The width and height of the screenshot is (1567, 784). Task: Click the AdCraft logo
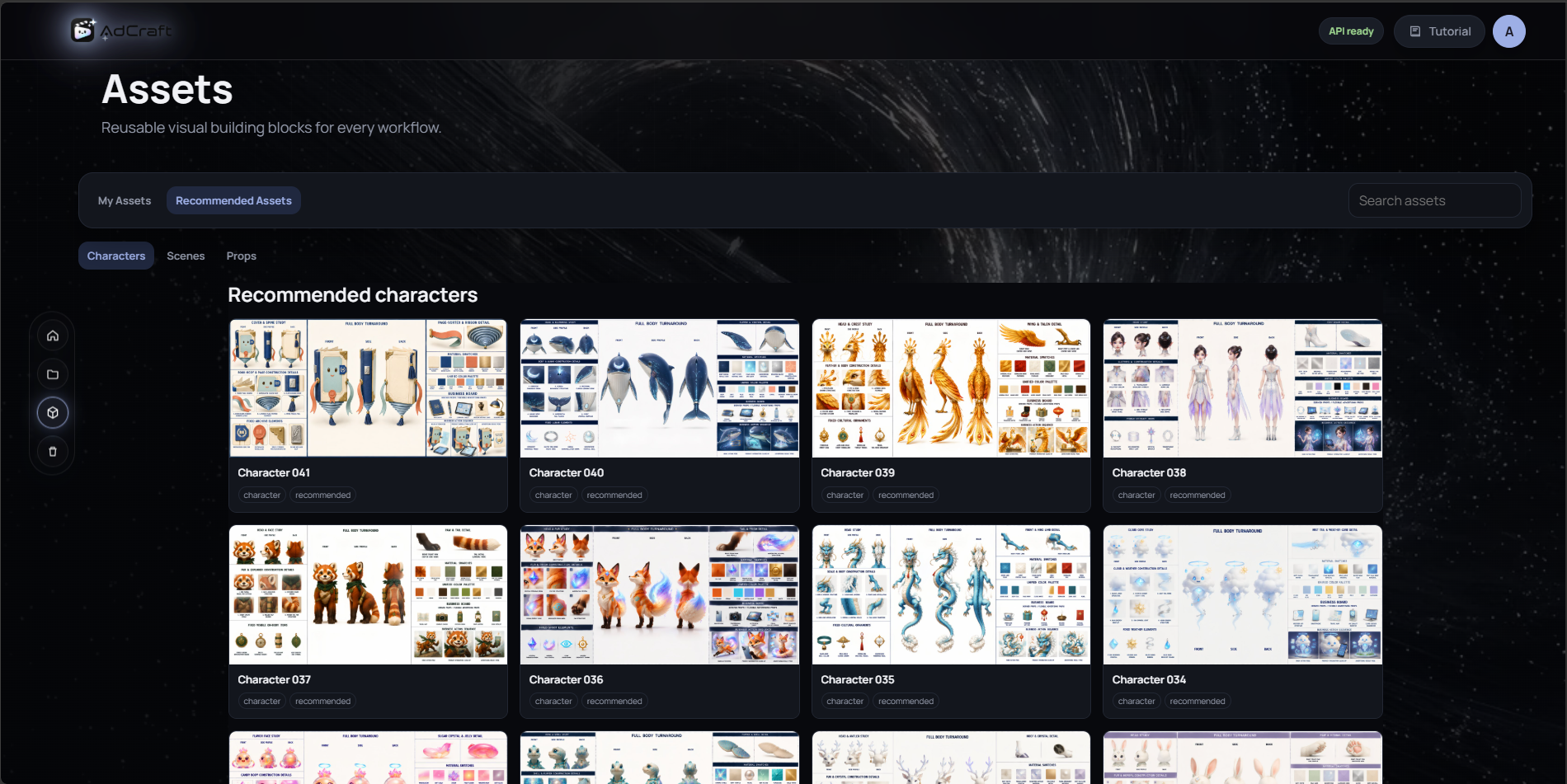tap(121, 31)
